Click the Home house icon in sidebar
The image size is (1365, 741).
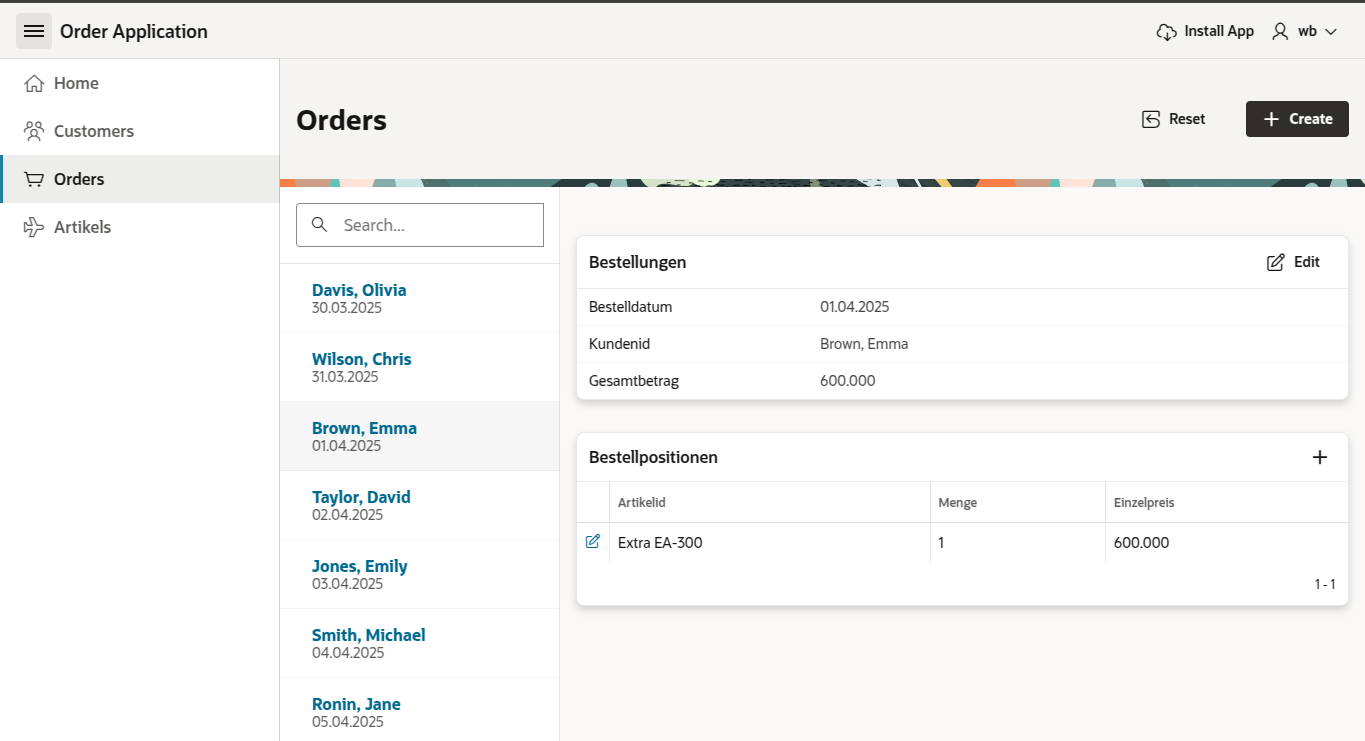[33, 83]
